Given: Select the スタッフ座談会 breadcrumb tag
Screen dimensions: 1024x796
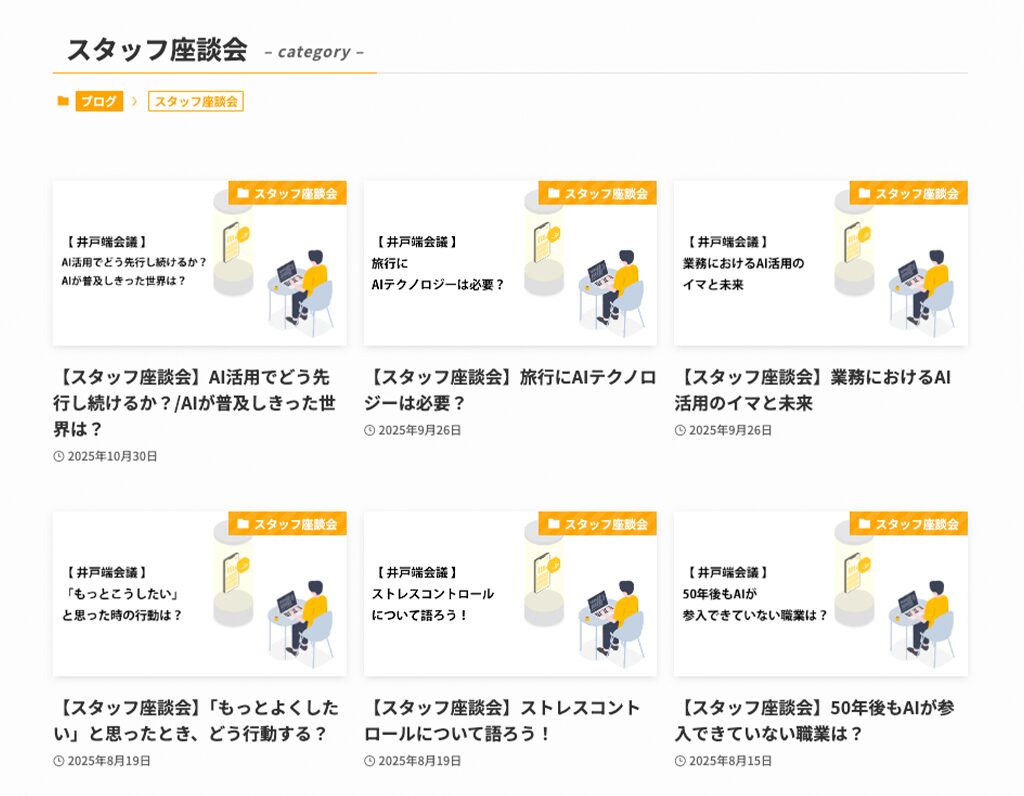Looking at the screenshot, I should coord(196,101).
